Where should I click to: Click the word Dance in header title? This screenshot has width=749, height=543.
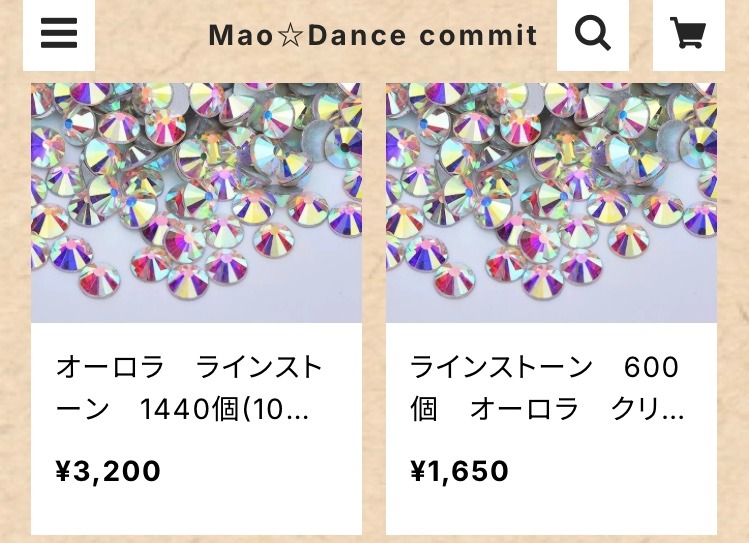point(356,37)
